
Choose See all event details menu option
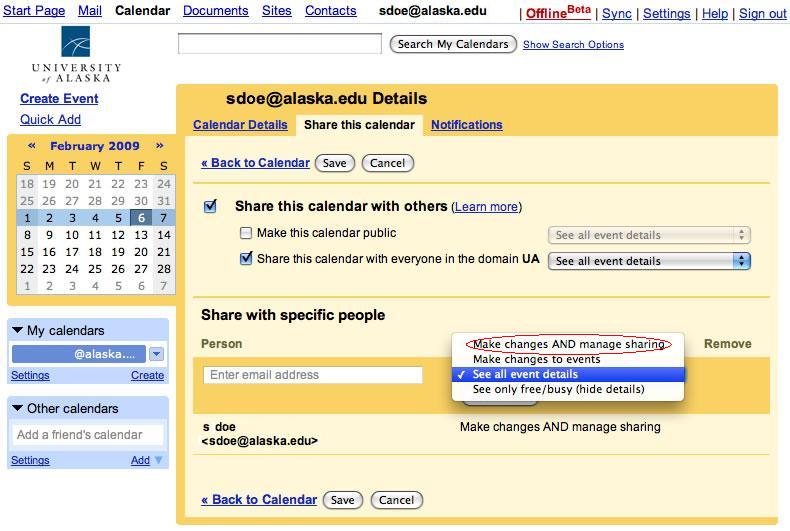pyautogui.click(x=568, y=374)
